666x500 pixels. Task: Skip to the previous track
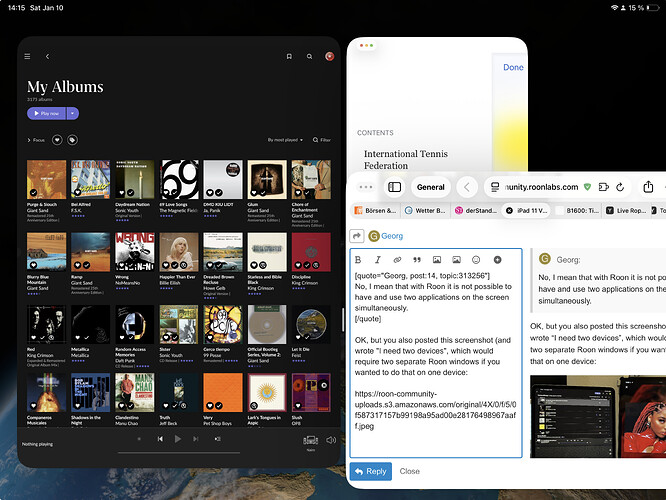coord(160,439)
